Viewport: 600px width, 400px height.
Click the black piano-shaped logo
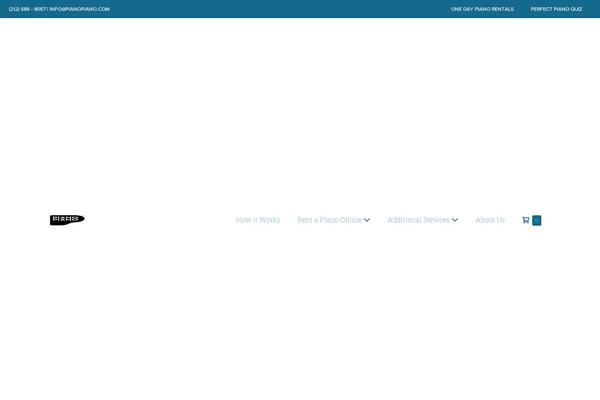[x=67, y=220]
